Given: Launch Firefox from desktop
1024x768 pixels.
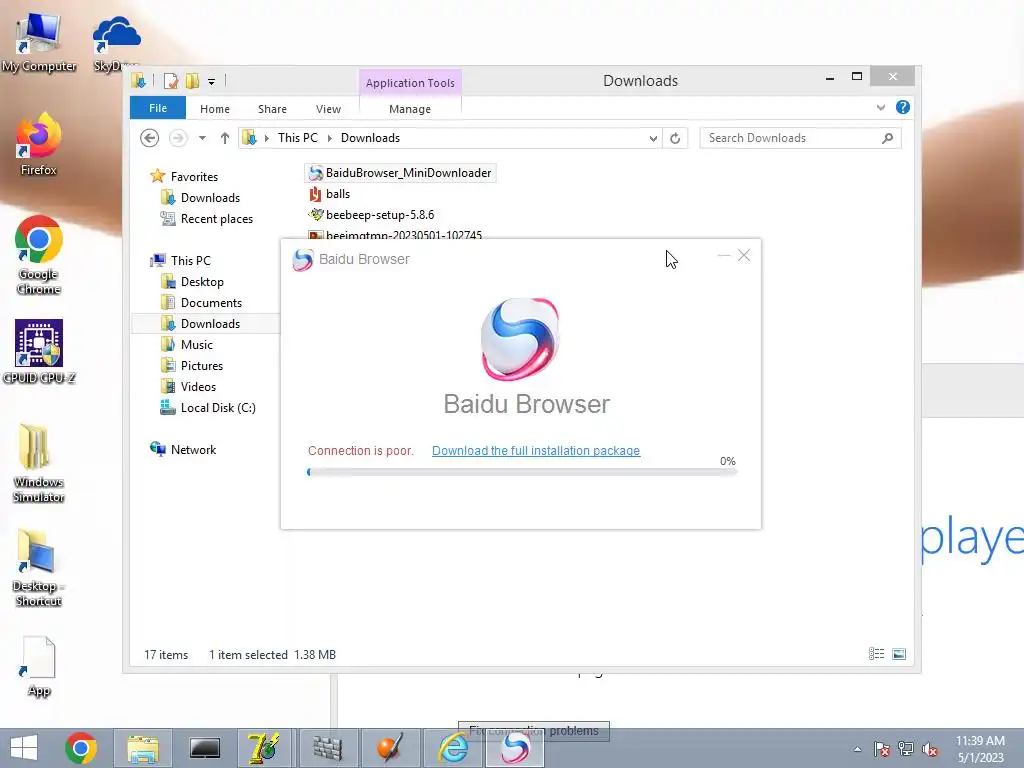Looking at the screenshot, I should click(39, 145).
